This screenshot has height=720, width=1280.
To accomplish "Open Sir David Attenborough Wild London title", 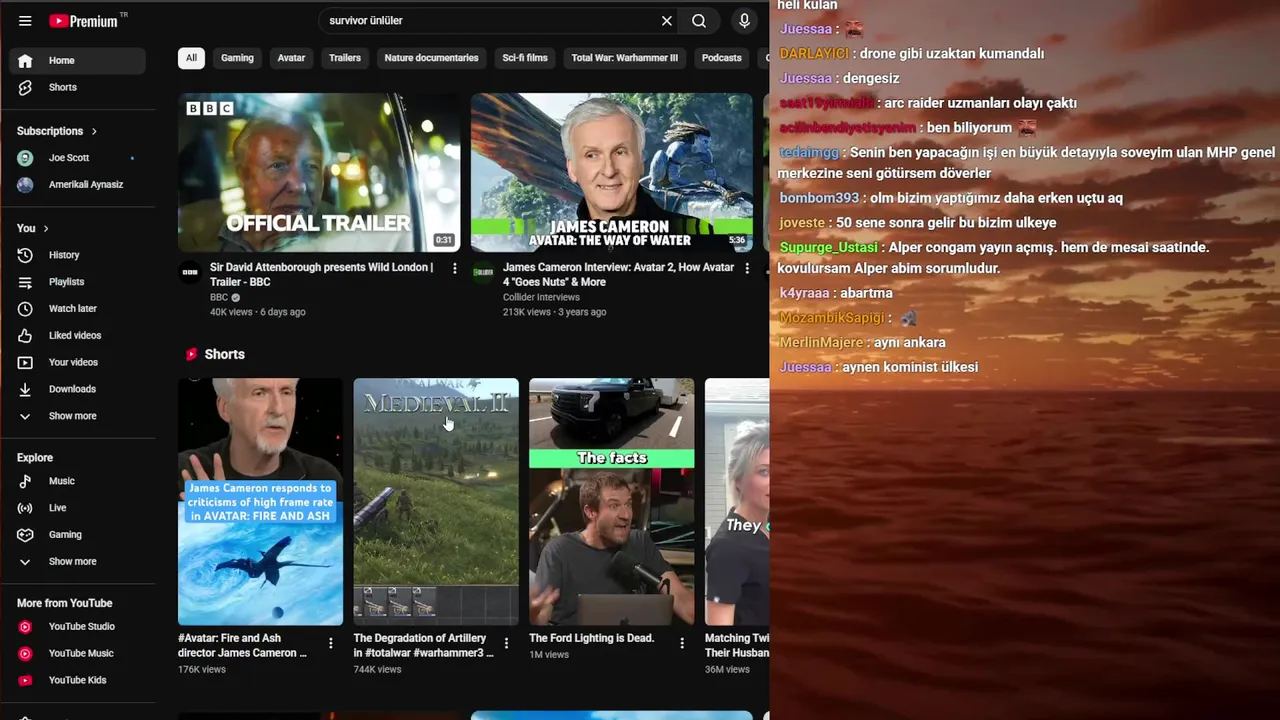I will click(322, 275).
